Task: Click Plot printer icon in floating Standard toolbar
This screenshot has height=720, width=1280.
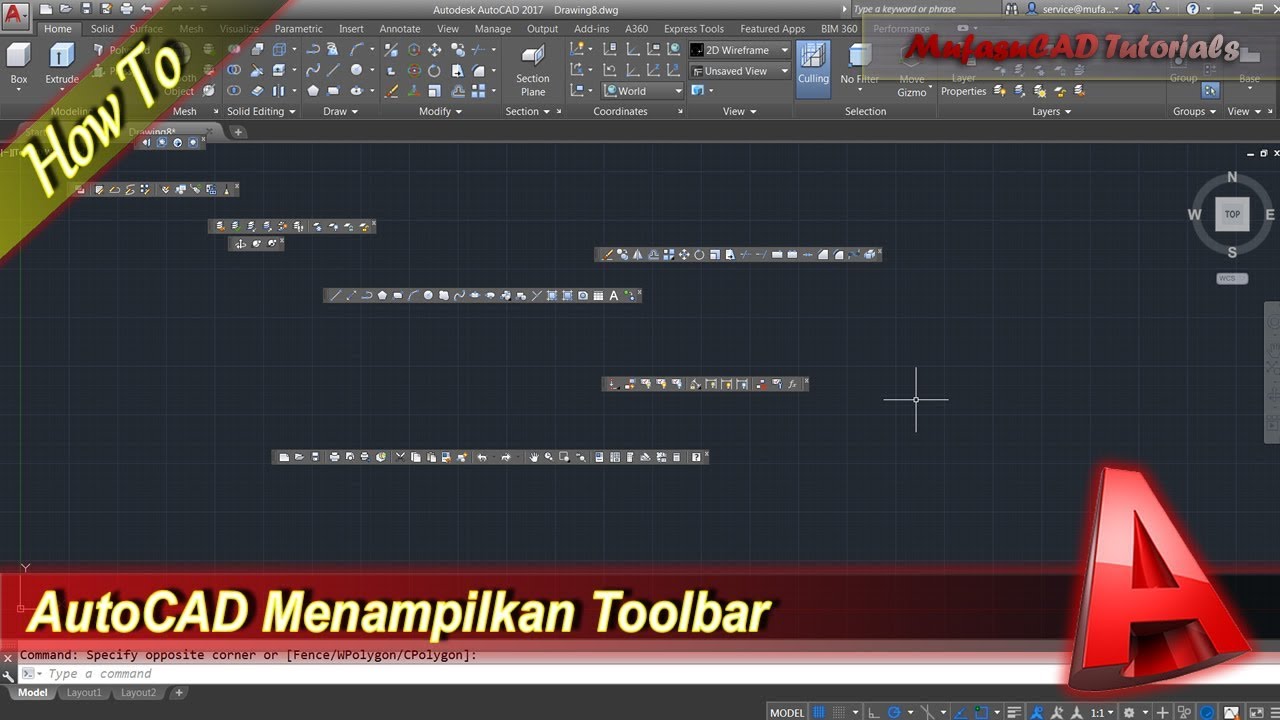Action: pos(334,457)
